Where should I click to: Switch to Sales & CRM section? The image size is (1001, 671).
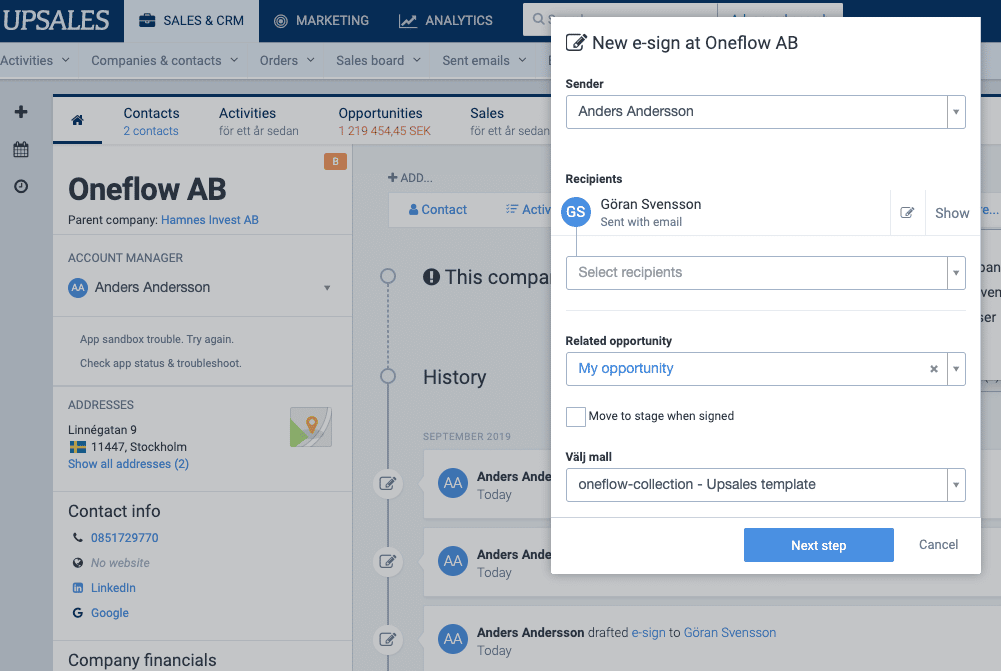pyautogui.click(x=192, y=21)
